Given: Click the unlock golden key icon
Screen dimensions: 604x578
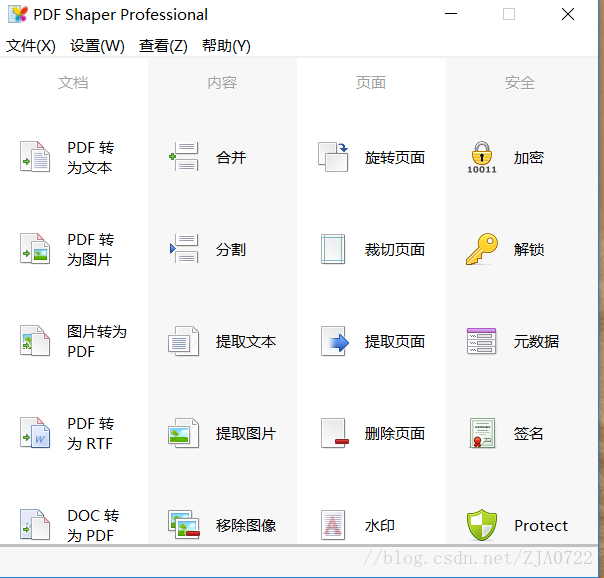Looking at the screenshot, I should pyautogui.click(x=482, y=249).
